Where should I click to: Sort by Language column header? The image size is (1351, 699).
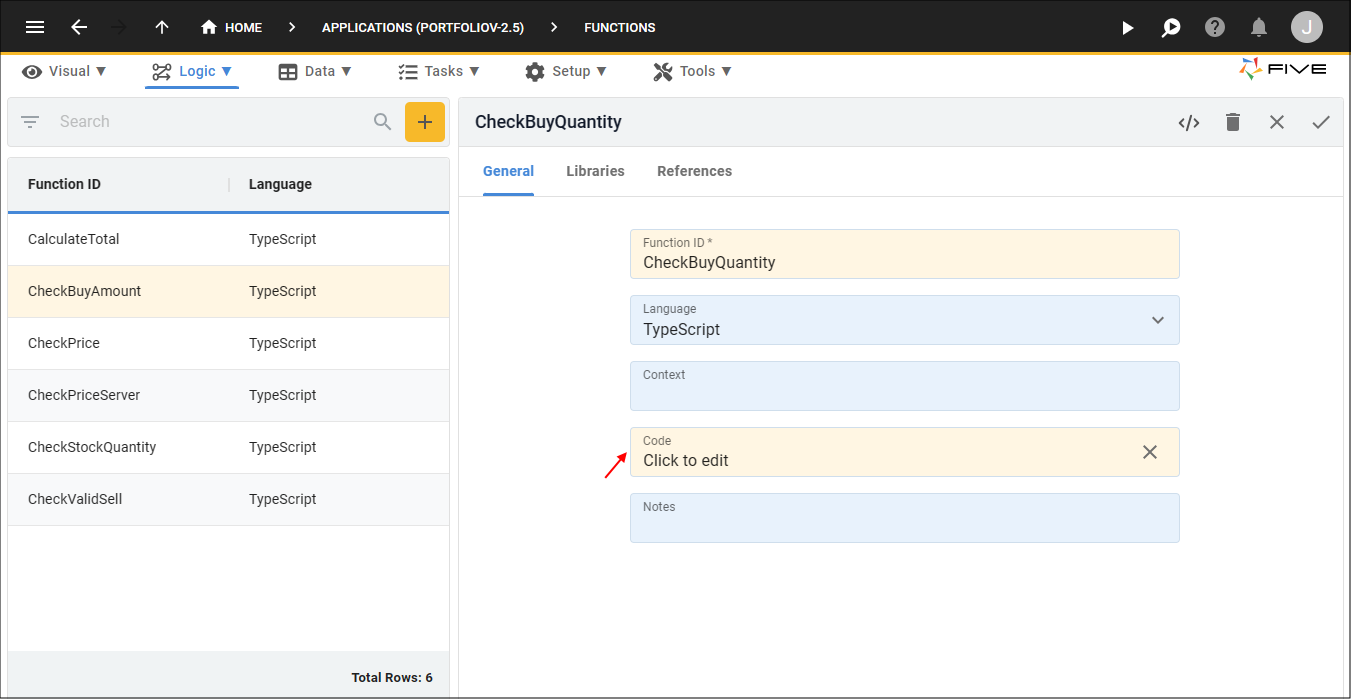pyautogui.click(x=280, y=184)
